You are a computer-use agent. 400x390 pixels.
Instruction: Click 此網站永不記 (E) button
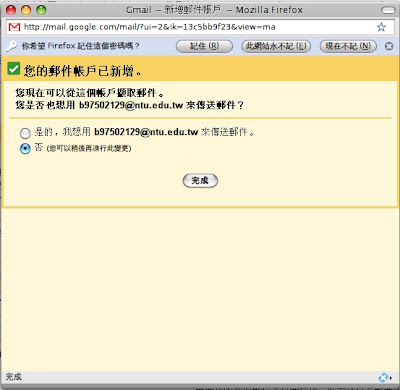276,46
